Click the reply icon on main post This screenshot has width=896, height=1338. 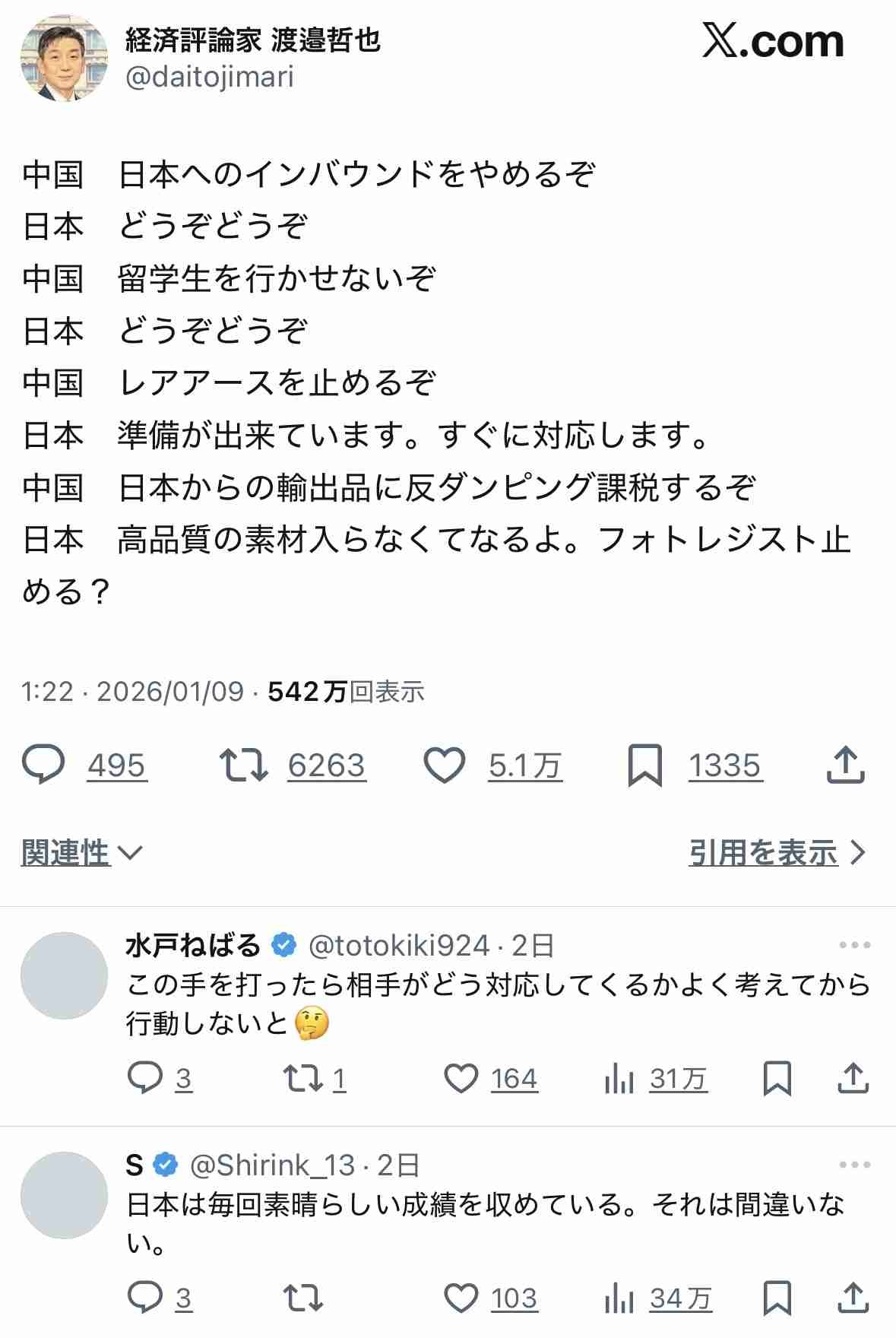(44, 765)
